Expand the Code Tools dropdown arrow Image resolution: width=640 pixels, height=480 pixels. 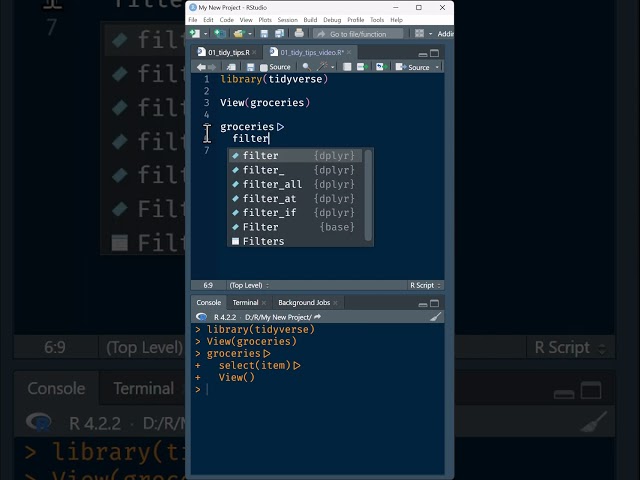333,67
